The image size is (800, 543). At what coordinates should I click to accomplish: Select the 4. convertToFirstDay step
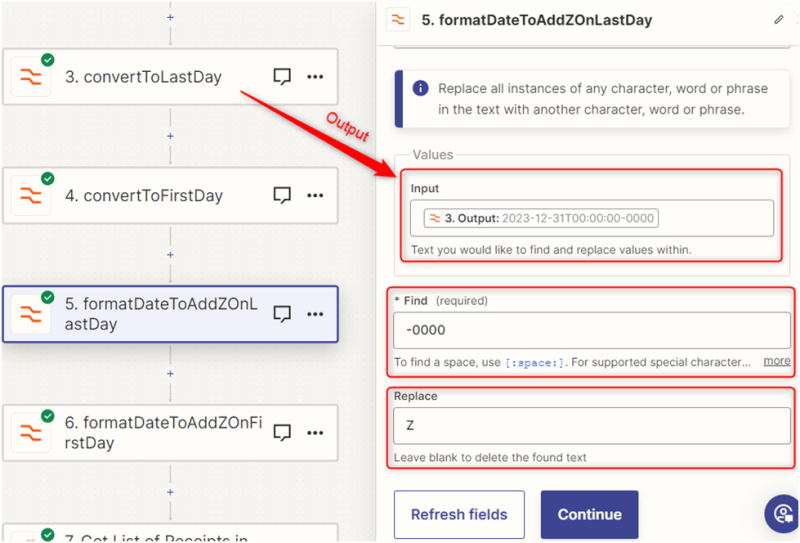point(150,195)
